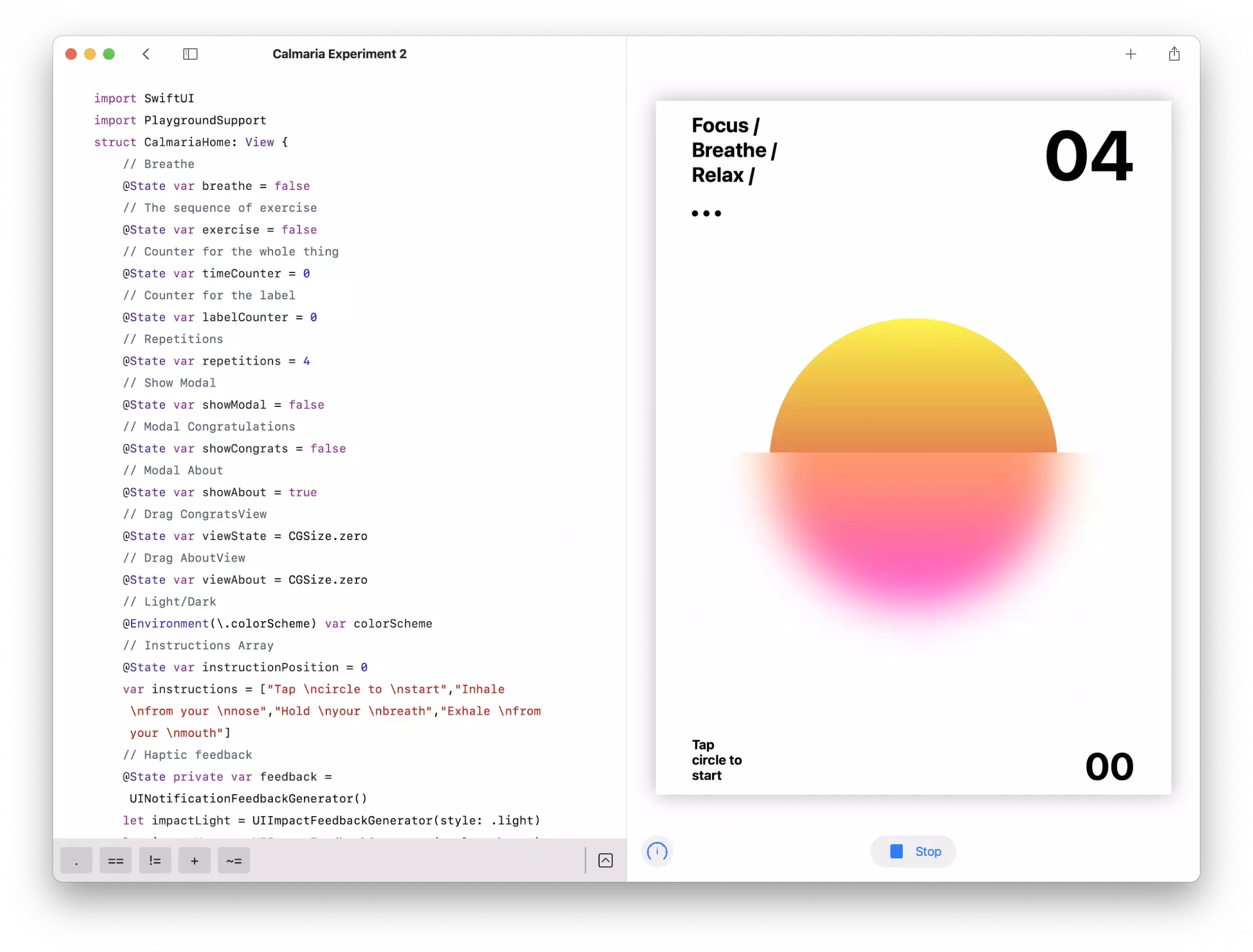Open the execution speed gauge control
The image size is (1253, 952).
pos(656,852)
